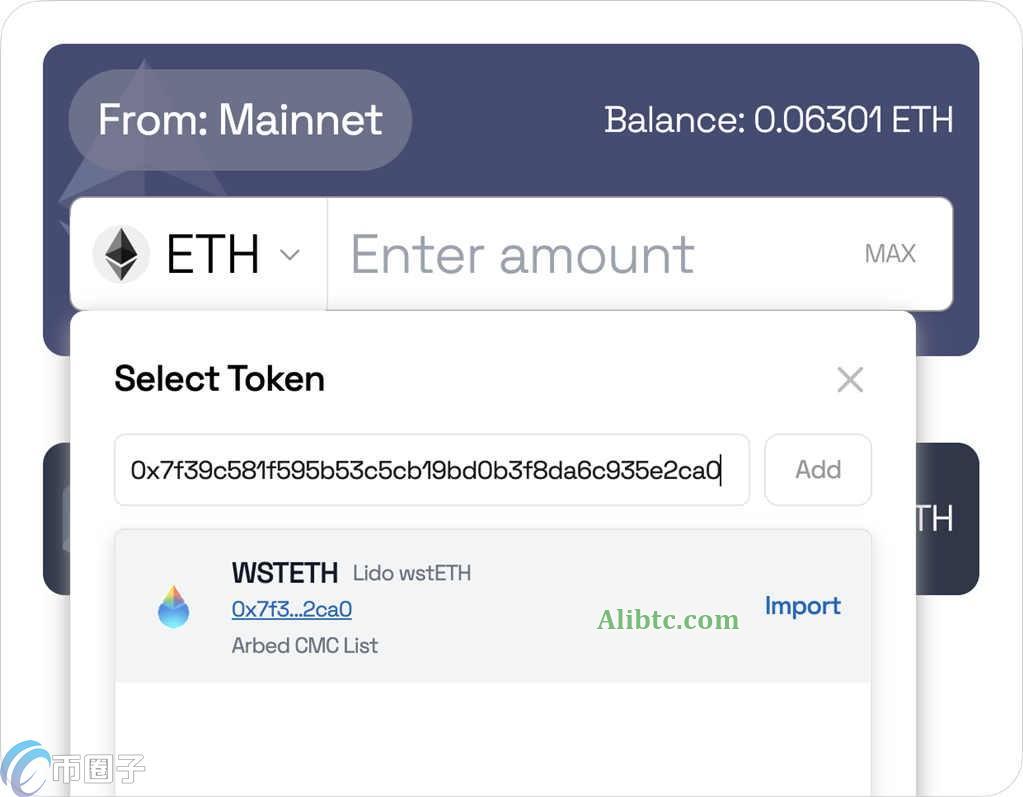This screenshot has height=797, width=1023.
Task: Click the Arbed CMC List label
Action: click(x=305, y=645)
